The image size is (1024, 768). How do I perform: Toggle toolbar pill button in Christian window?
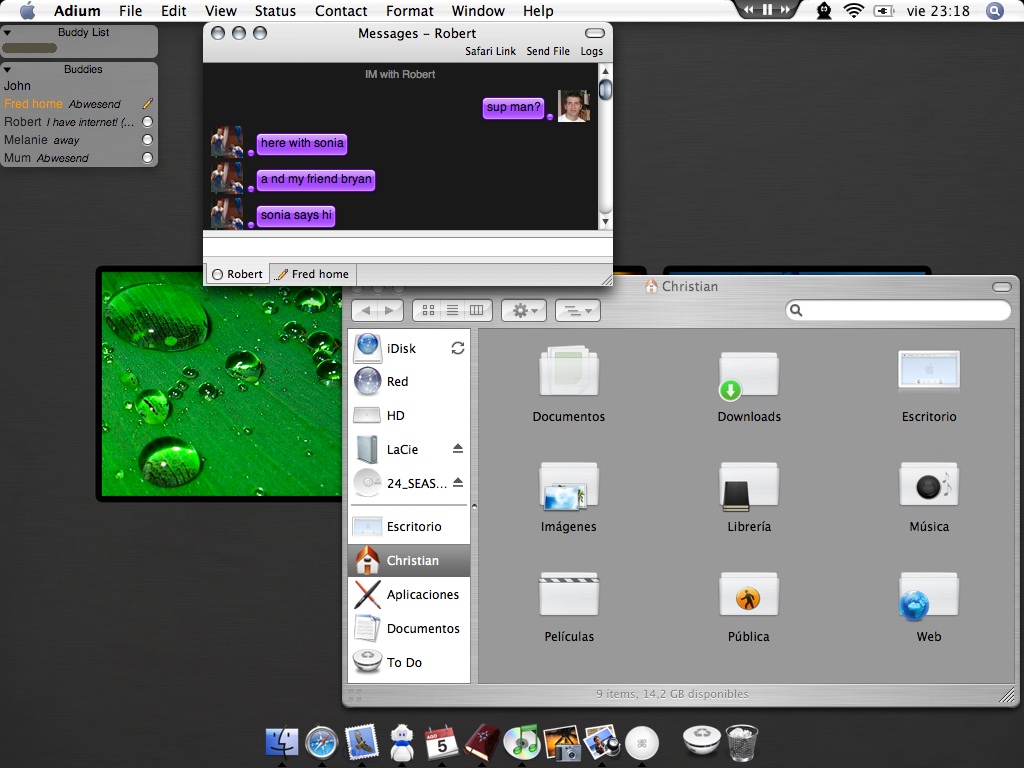point(1002,287)
